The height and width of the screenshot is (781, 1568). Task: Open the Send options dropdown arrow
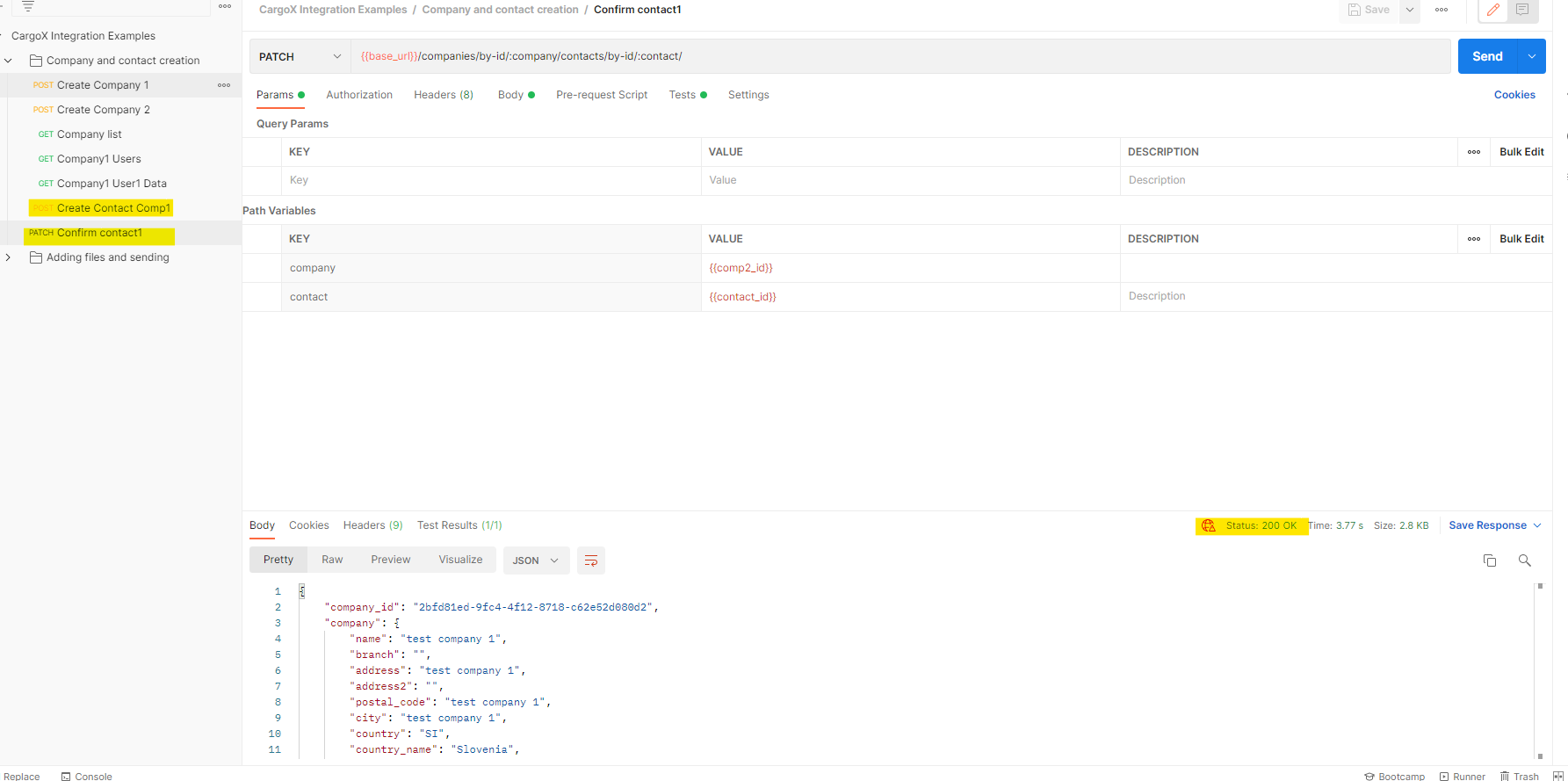click(1532, 56)
